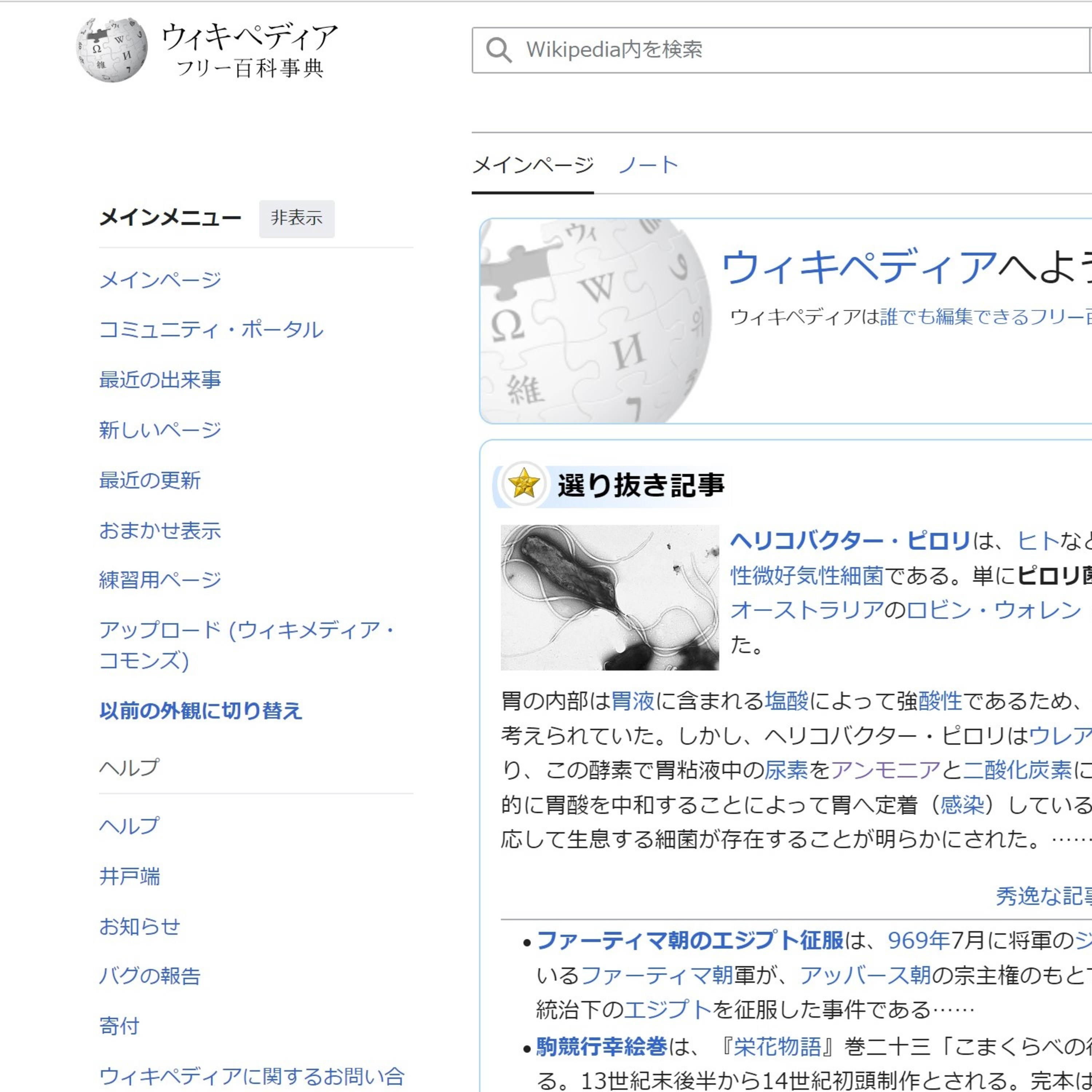Select the メインページ tab
Viewport: 1092px width, 1092px height.
tap(533, 165)
